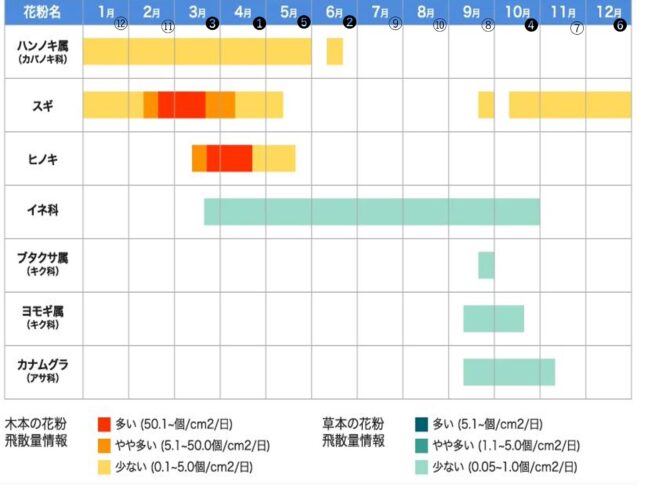The width and height of the screenshot is (650, 485).
Task: Click ハンノキ属's small yellow June bar
Action: pyautogui.click(x=335, y=51)
